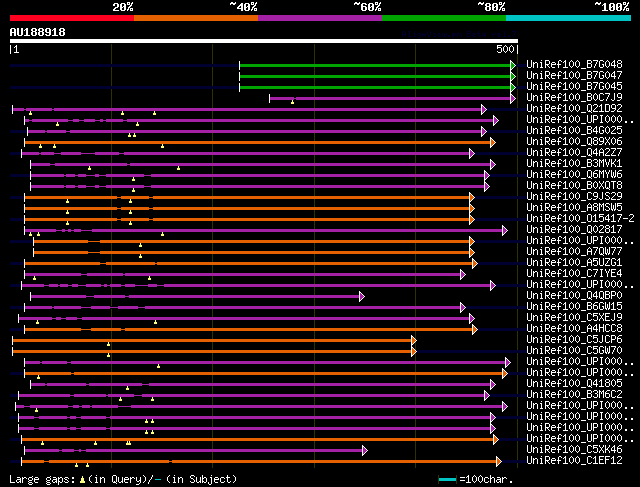Open the UniRef100_B7G047 hit label
Image resolution: width=640 pixels, height=487 pixels.
click(574, 76)
